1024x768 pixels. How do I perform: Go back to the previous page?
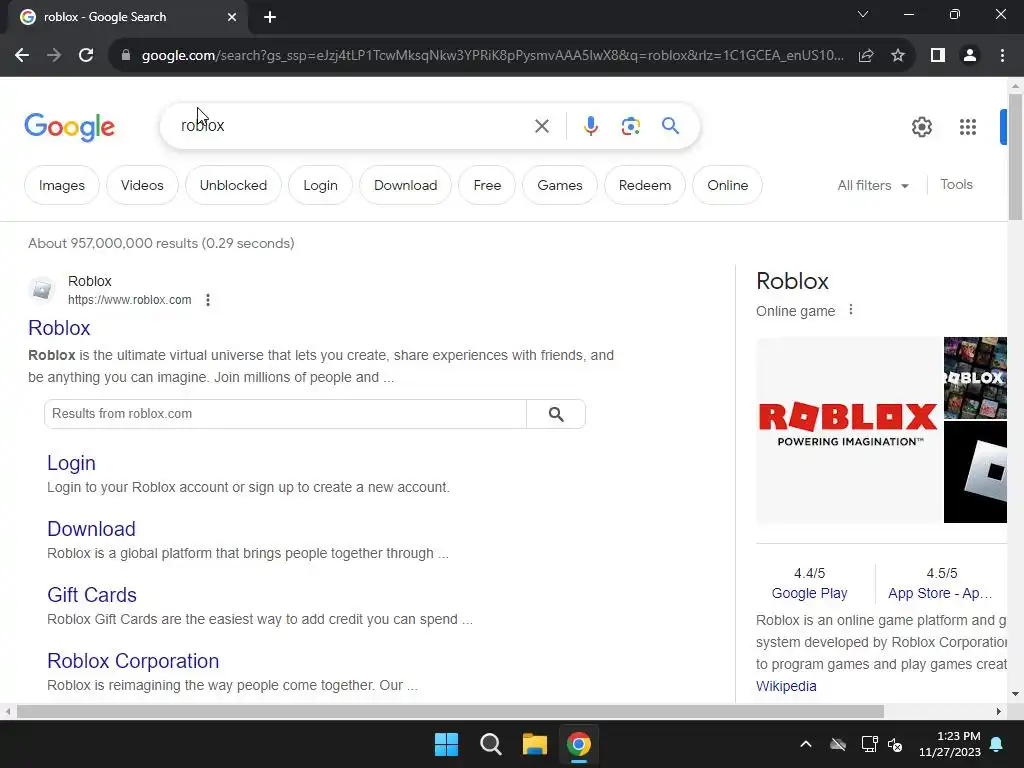coord(22,56)
